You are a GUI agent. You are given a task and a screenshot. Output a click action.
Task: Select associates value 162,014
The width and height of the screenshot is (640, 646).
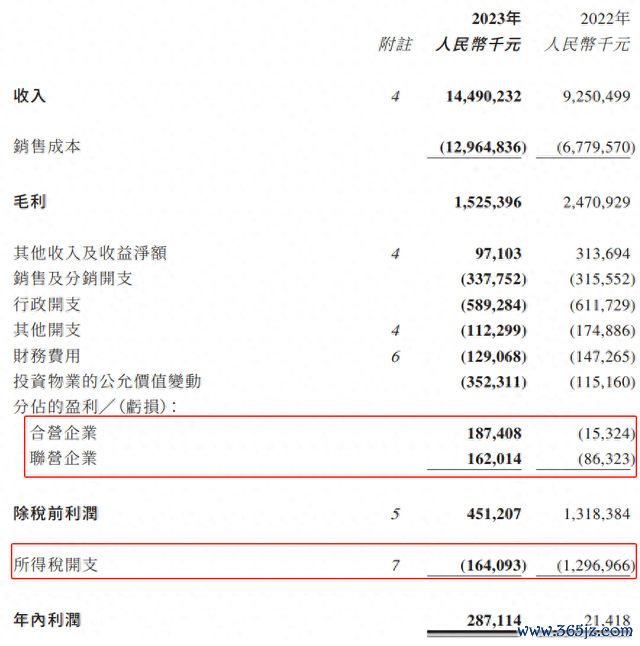[x=495, y=459]
